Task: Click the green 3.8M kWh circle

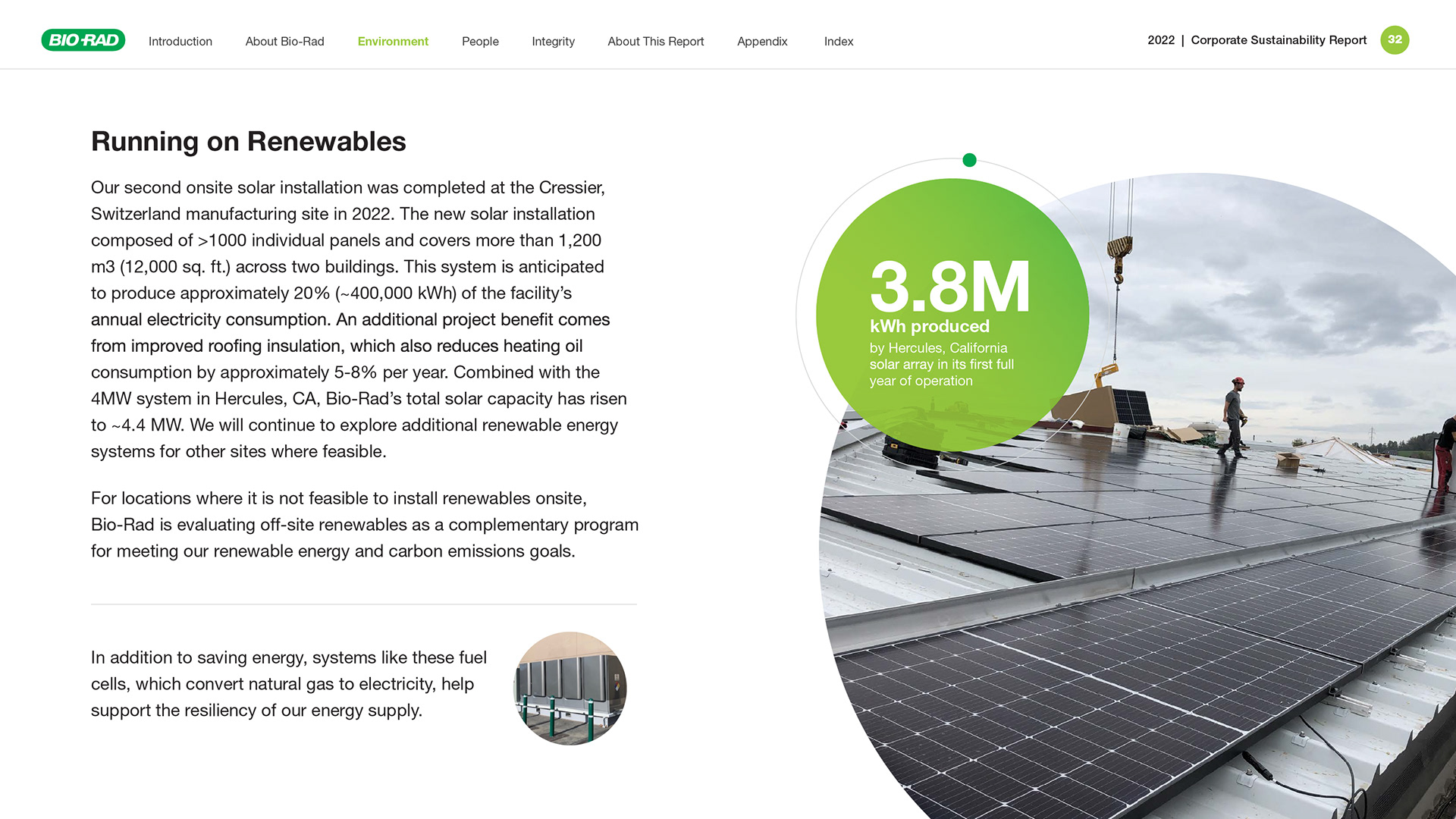Action: tap(952, 315)
